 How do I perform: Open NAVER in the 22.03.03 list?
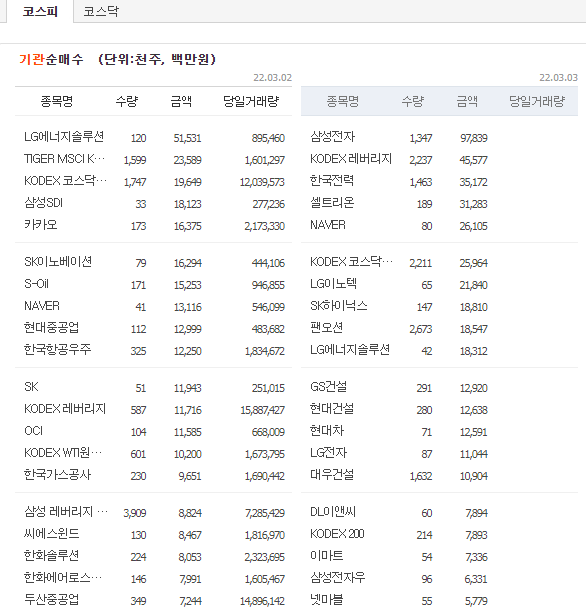click(x=328, y=225)
